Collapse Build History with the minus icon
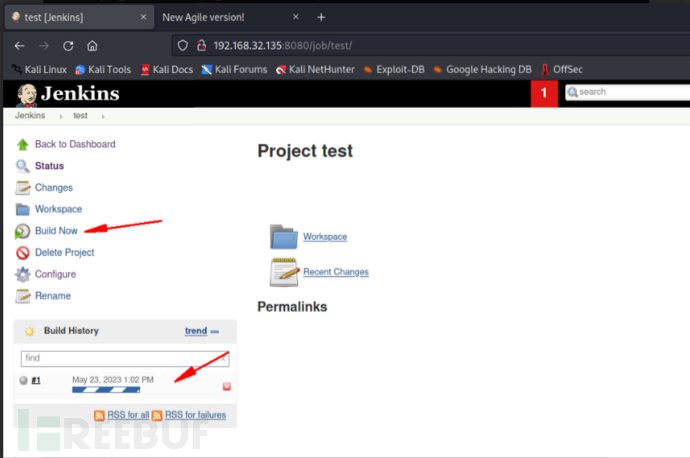 coord(215,331)
